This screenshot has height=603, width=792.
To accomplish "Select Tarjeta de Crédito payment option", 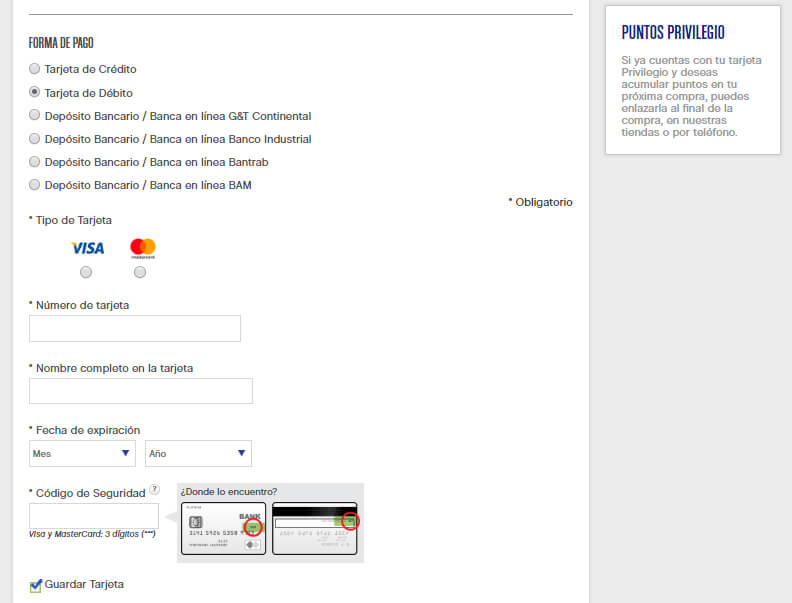I will (x=35, y=70).
